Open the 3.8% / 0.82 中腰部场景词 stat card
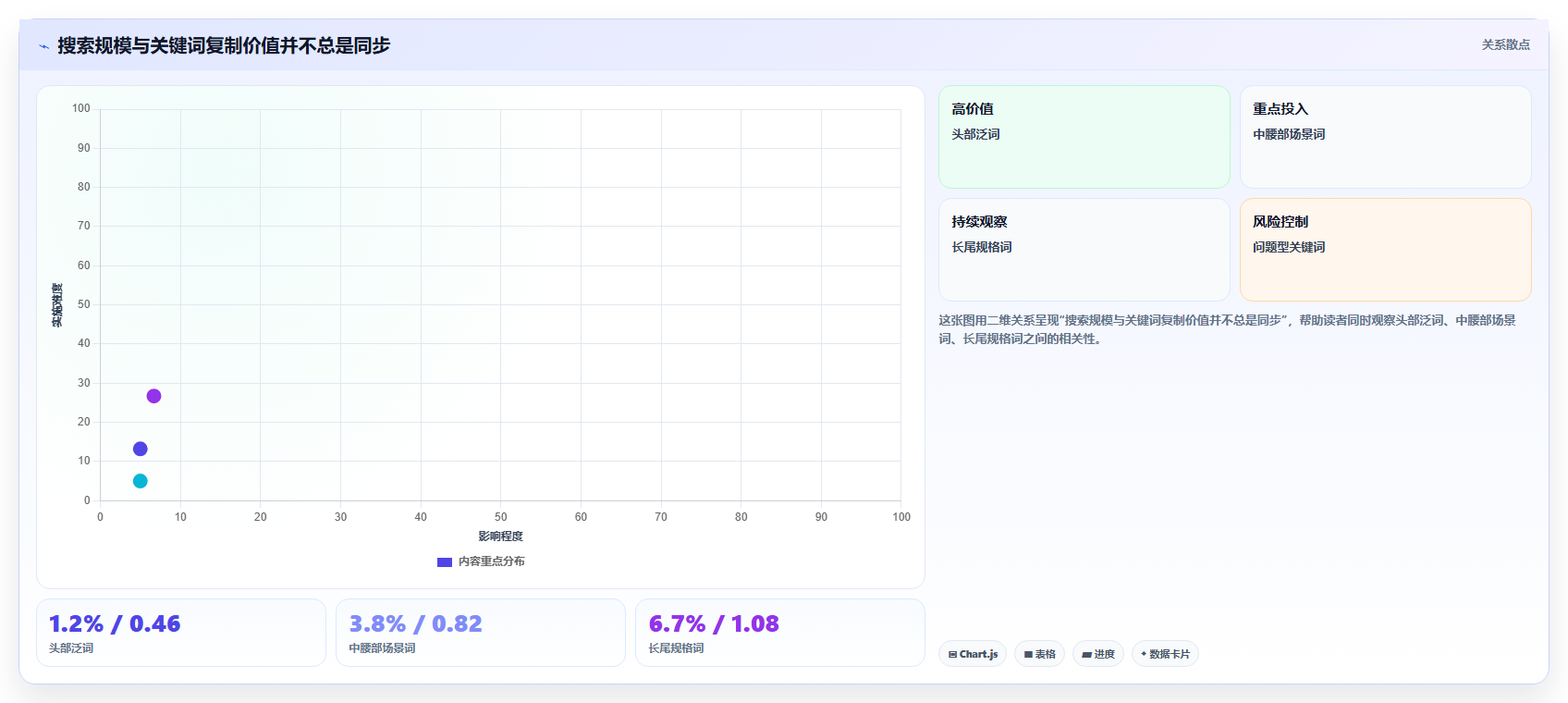 coord(481,633)
